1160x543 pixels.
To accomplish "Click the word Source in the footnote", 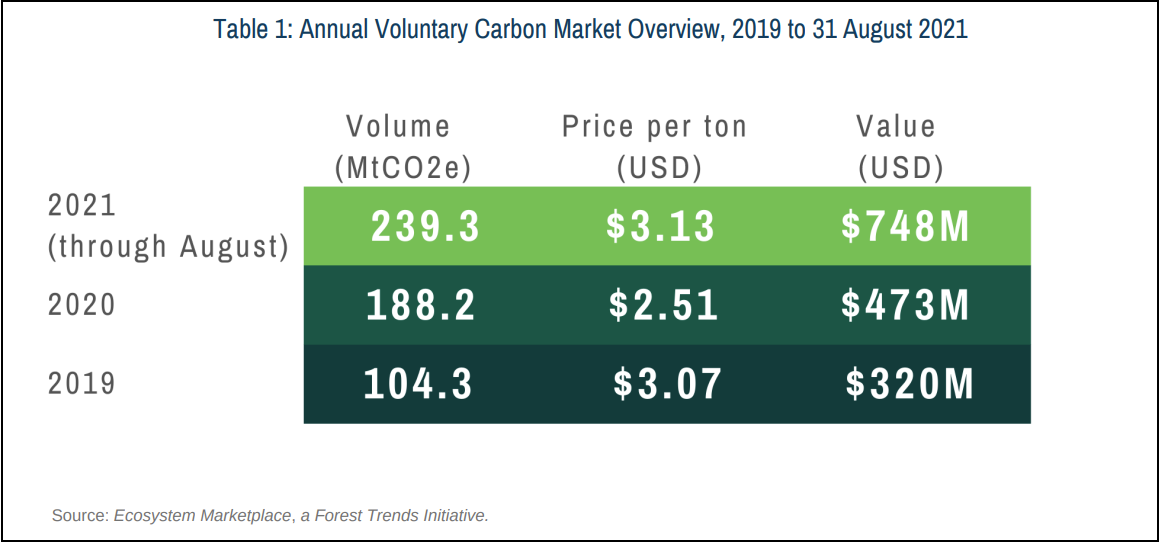I will [x=78, y=516].
